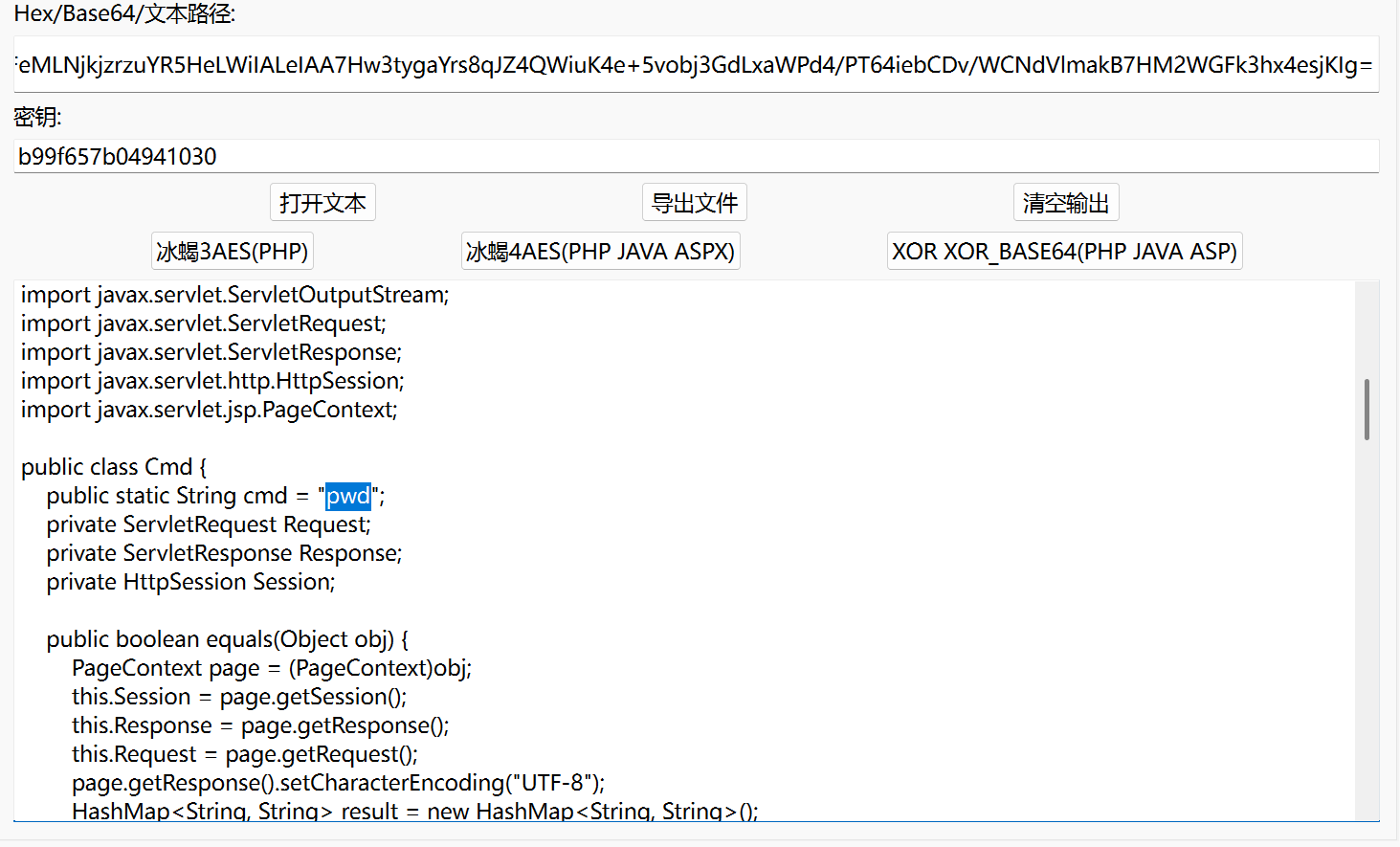1400x847 pixels.
Task: Focus the 密钥 key input field
Action: [x=696, y=156]
